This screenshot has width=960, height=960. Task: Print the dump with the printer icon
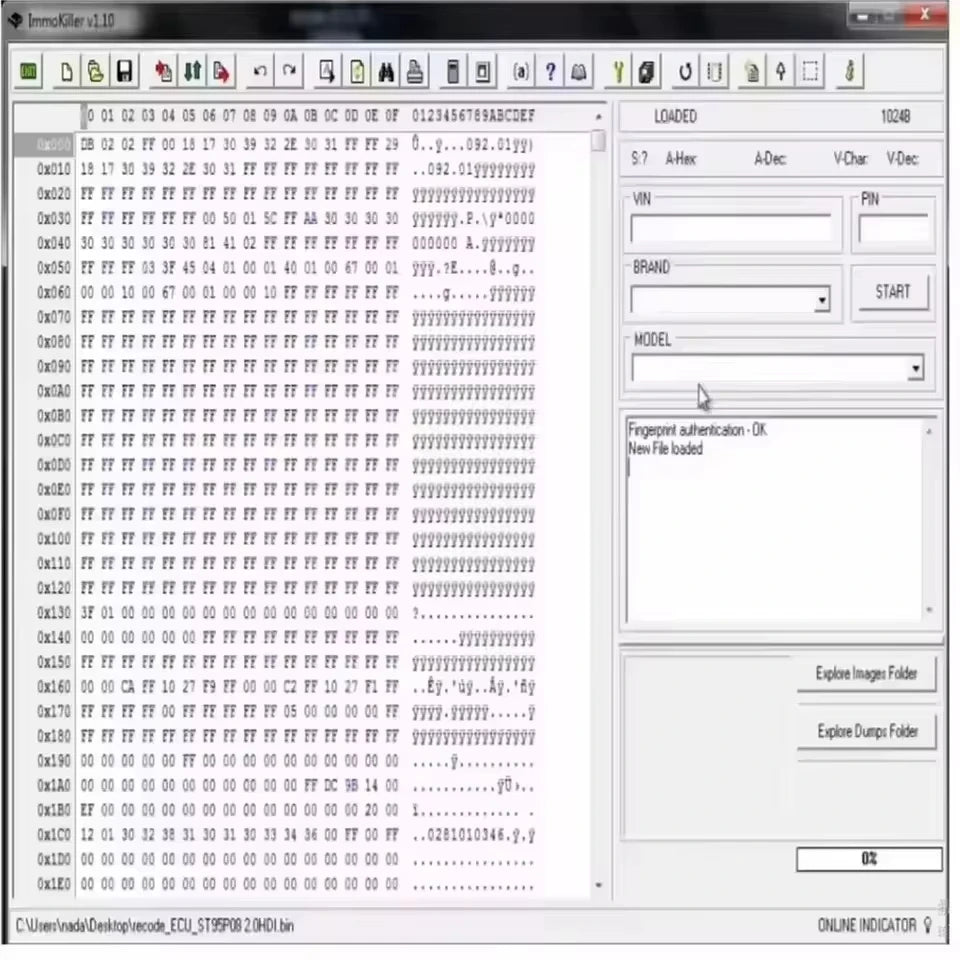click(415, 71)
